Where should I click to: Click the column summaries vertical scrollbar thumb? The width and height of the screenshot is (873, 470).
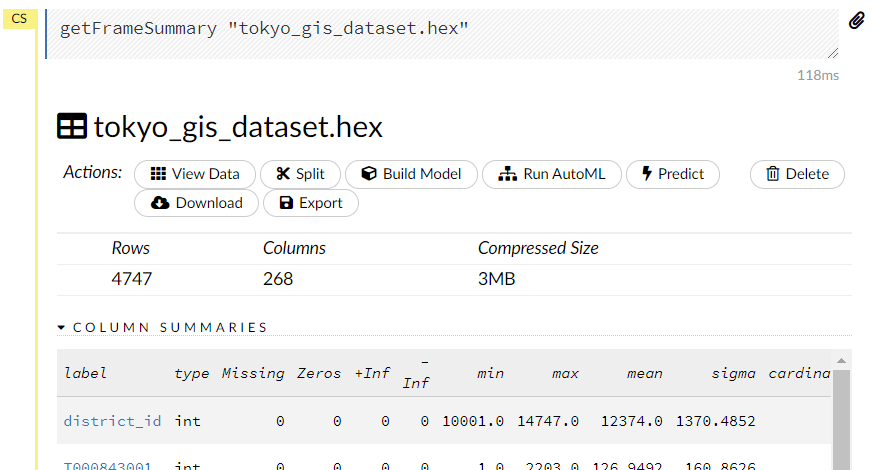[842, 420]
